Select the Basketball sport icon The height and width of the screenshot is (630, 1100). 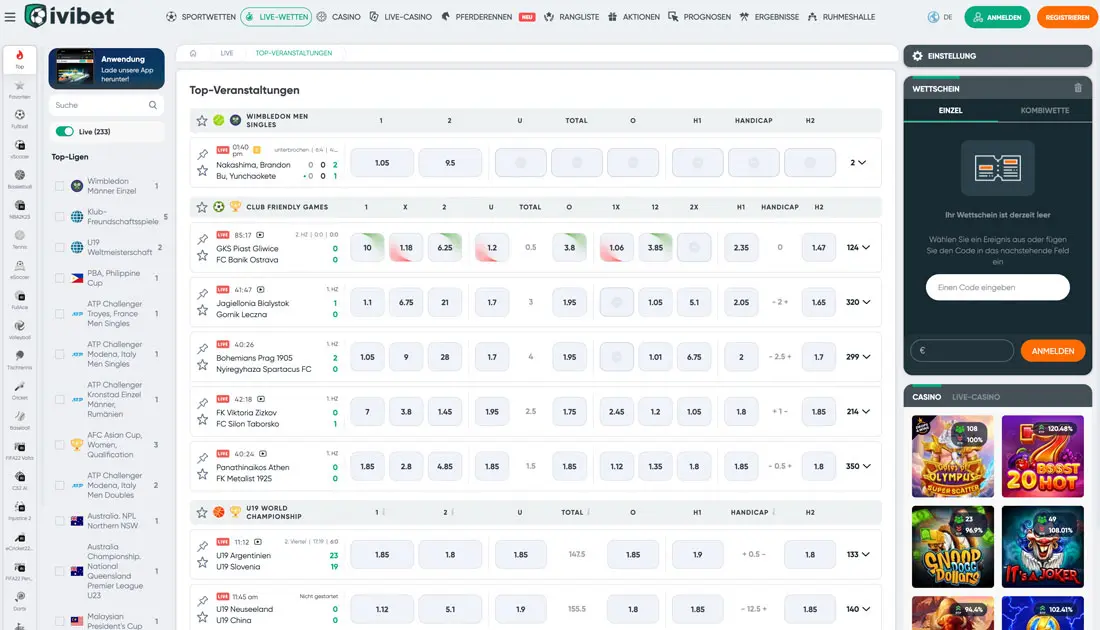pos(20,179)
